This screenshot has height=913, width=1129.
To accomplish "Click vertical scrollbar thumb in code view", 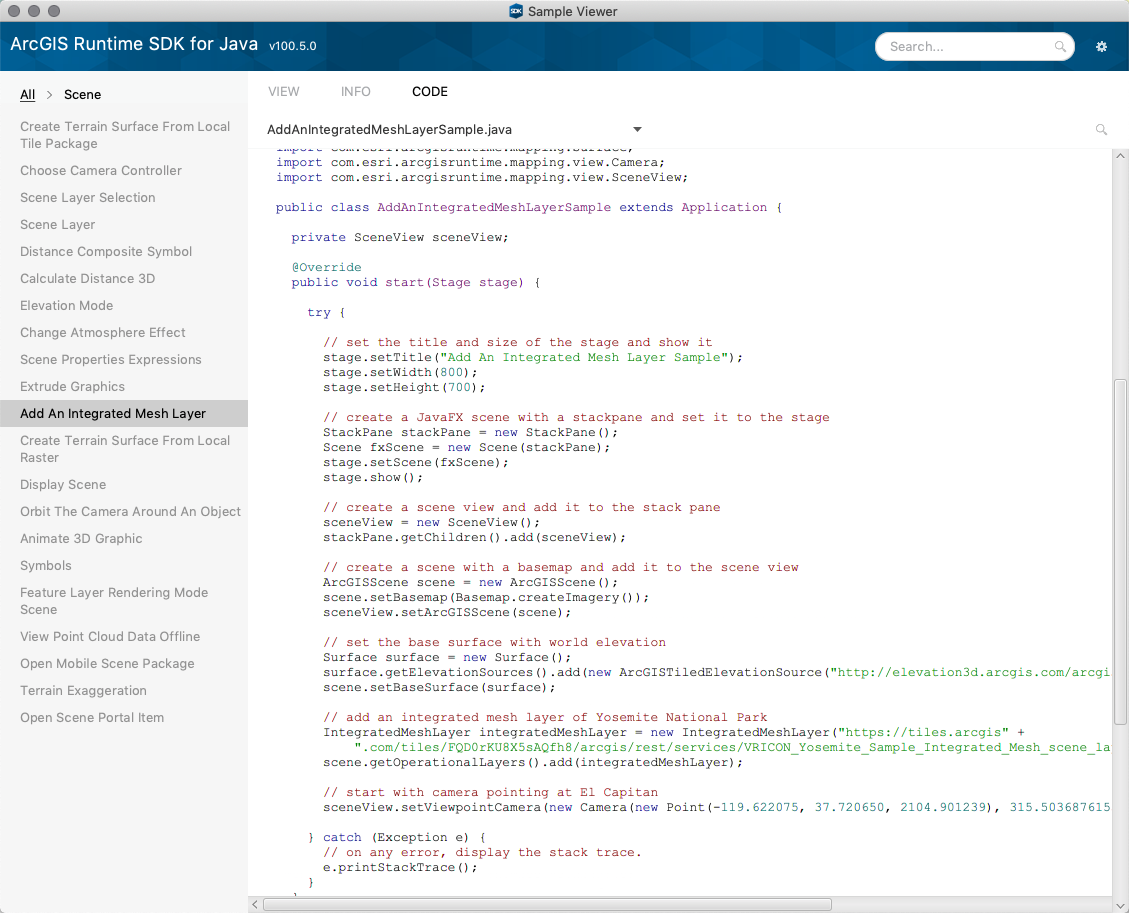I will [x=1120, y=552].
